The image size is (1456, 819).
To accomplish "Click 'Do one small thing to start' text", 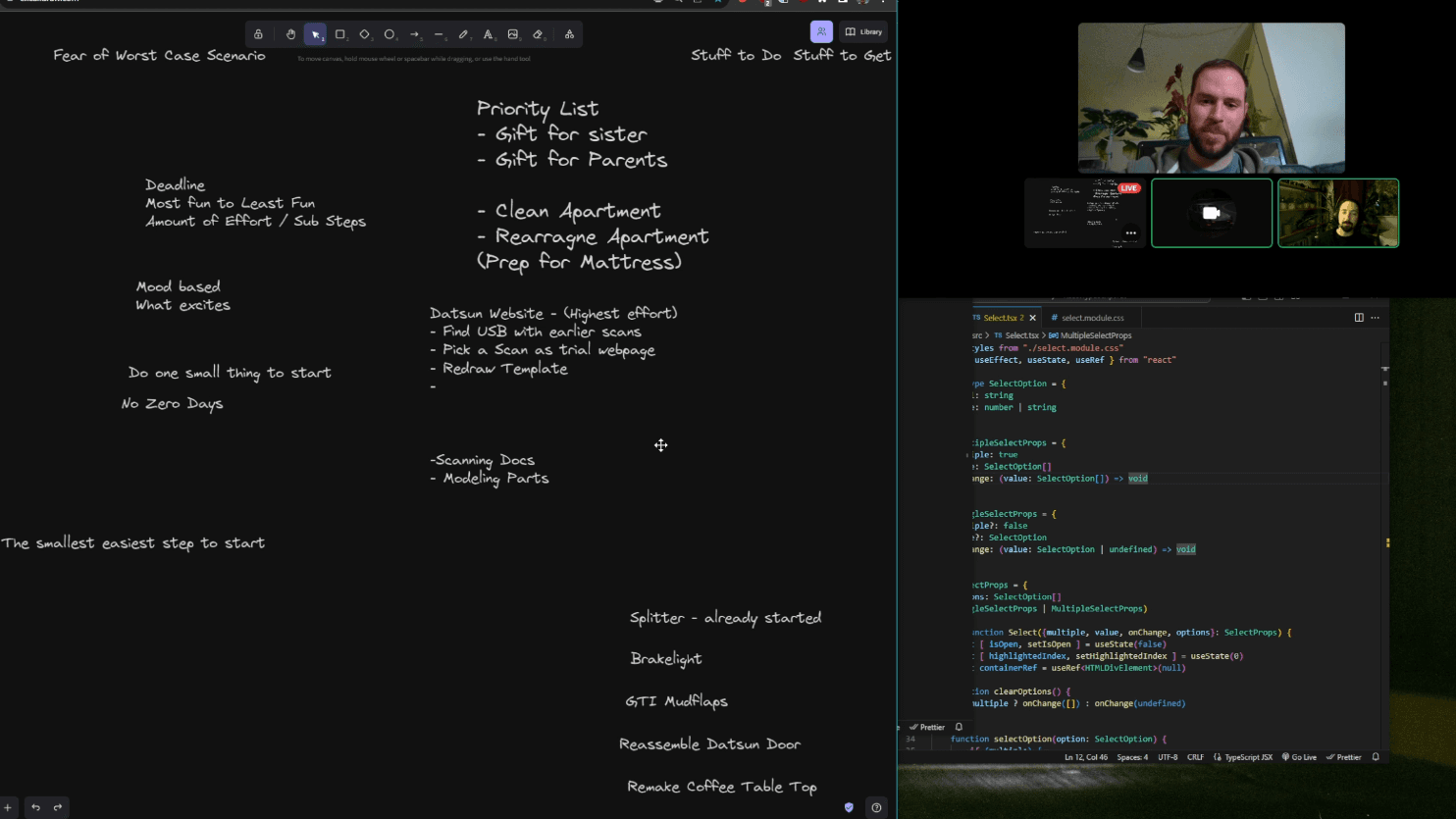I will pos(230,373).
